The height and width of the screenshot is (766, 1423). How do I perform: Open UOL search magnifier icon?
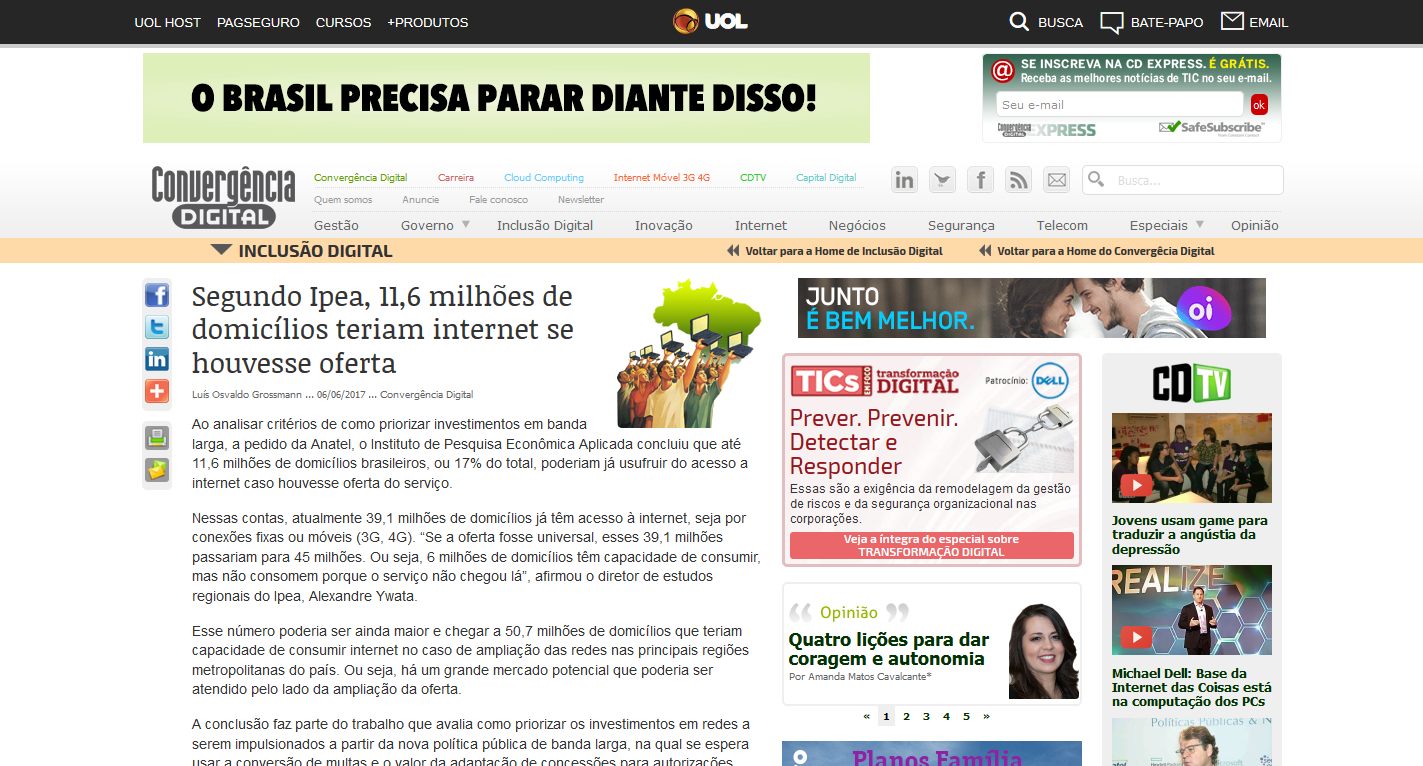[x=1019, y=22]
